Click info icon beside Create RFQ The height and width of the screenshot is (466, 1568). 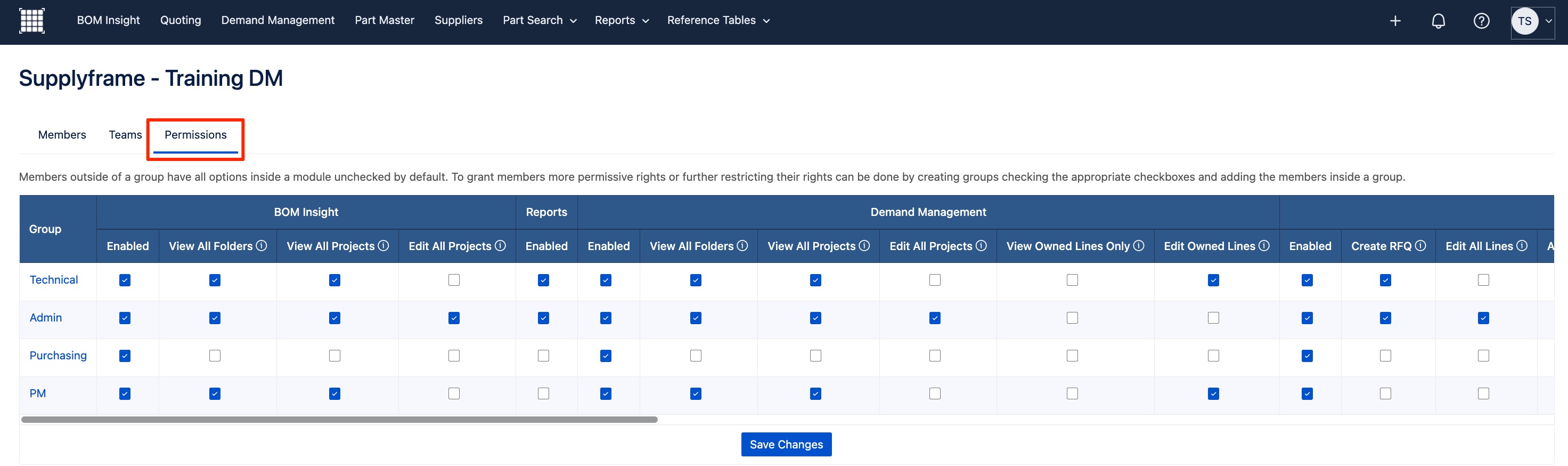pyautogui.click(x=1420, y=245)
